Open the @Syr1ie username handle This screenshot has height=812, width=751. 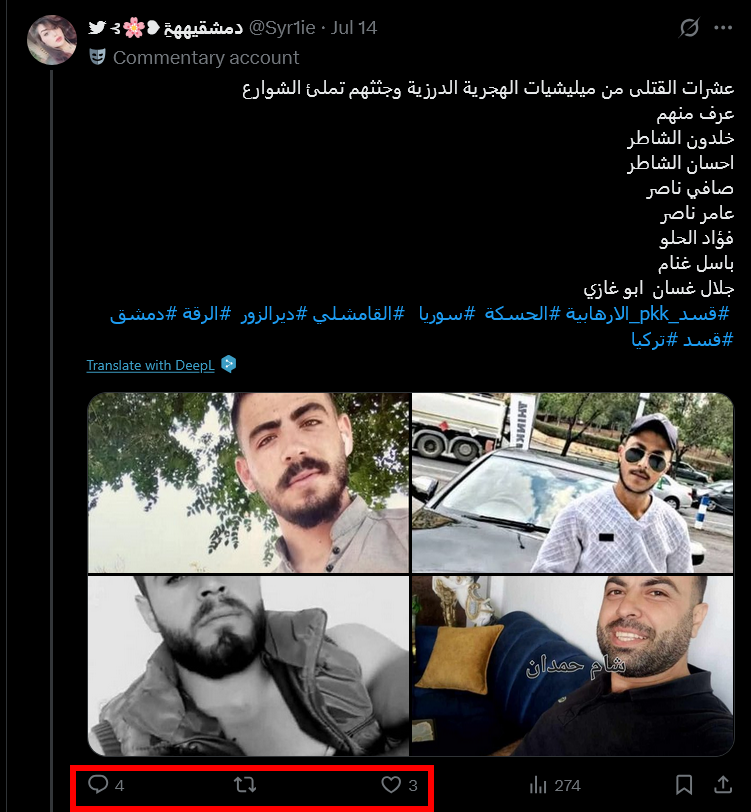point(282,27)
